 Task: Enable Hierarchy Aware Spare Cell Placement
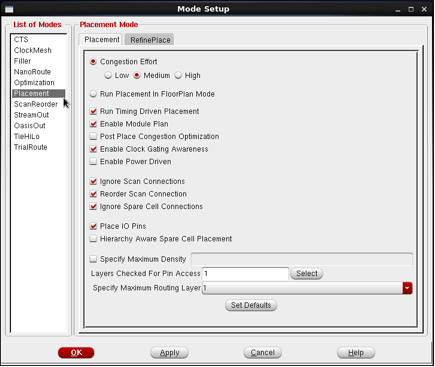click(x=93, y=239)
